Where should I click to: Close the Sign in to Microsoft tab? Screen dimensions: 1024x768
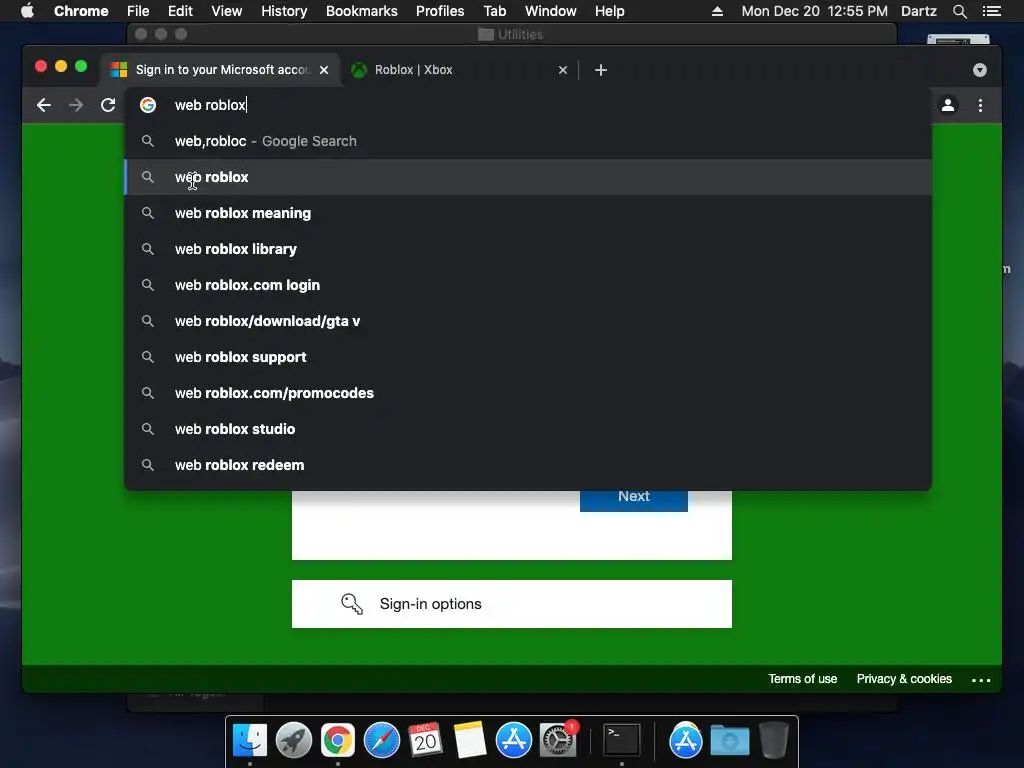pos(324,70)
